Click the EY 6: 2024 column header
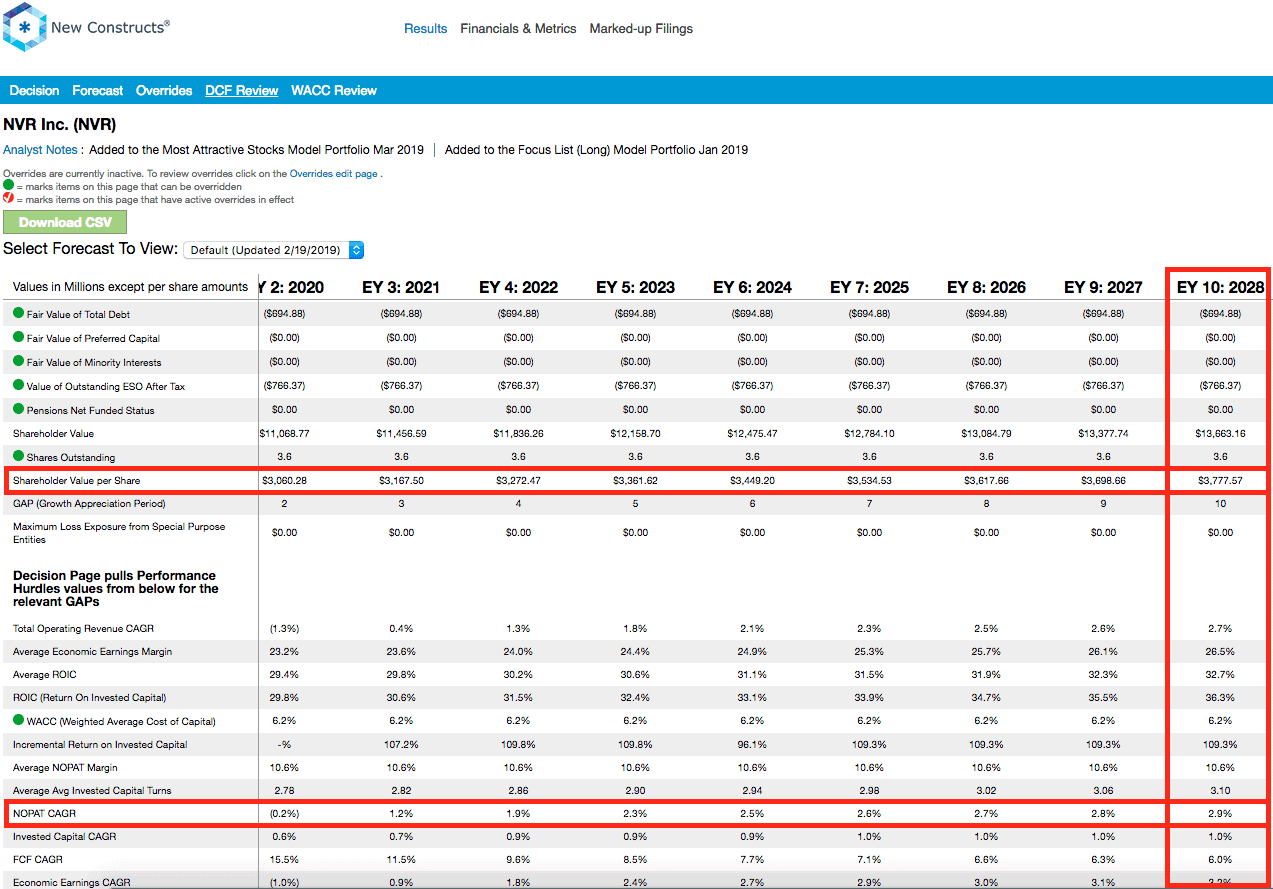The width and height of the screenshot is (1273, 889). 752,287
